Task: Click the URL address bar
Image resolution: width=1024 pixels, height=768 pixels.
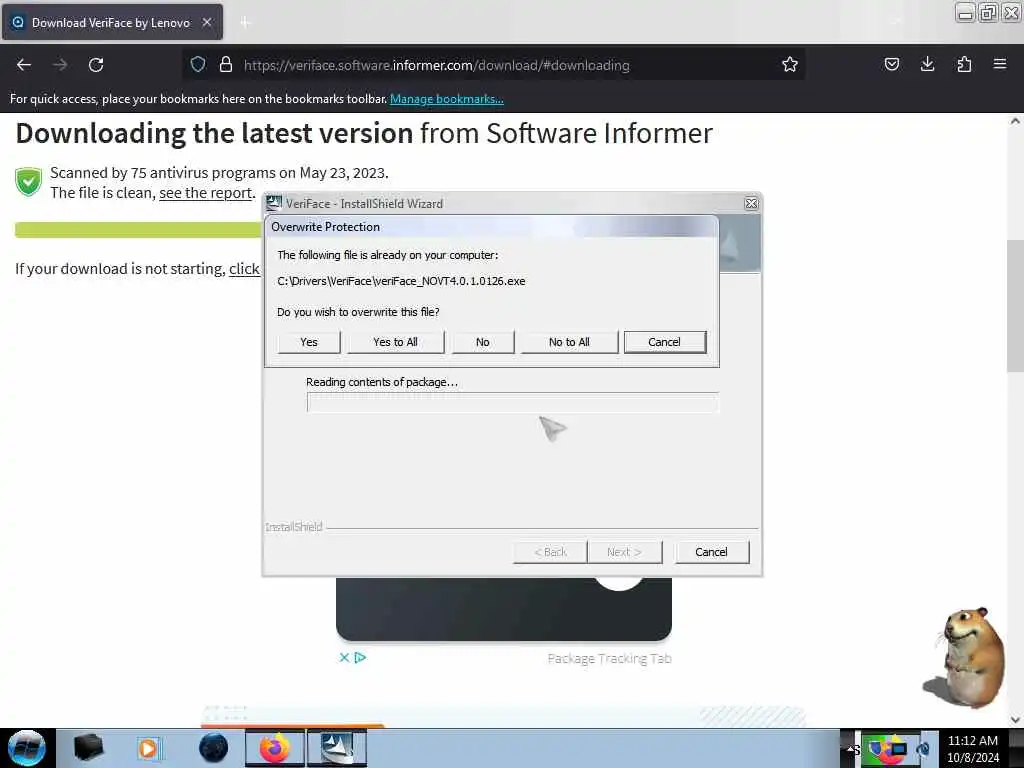Action: (x=493, y=65)
